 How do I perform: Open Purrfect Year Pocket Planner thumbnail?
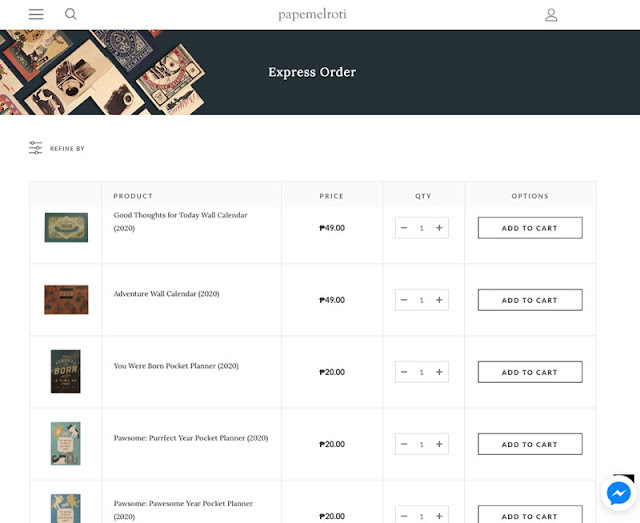pyautogui.click(x=66, y=443)
